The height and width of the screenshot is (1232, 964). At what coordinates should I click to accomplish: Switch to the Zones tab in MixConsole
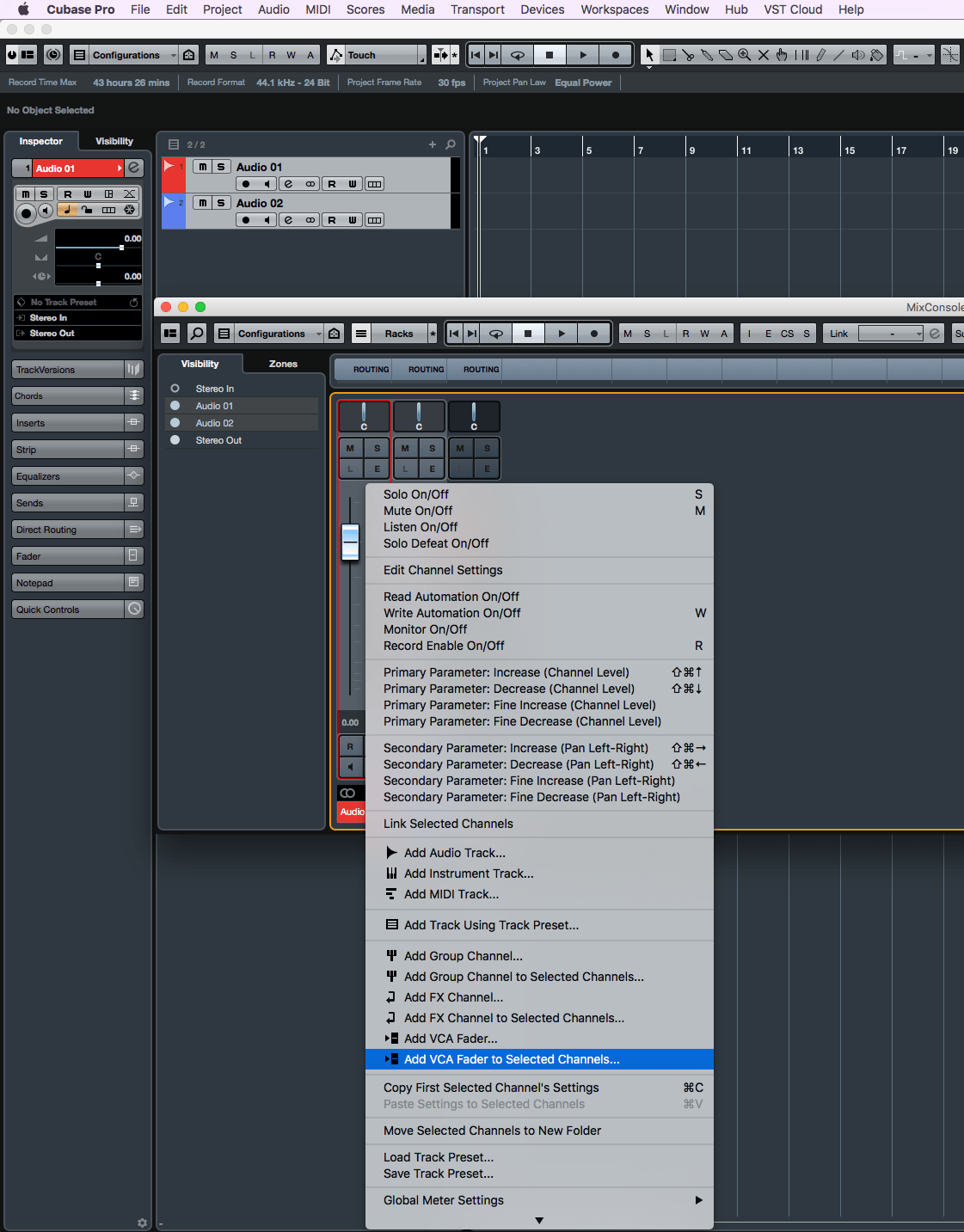pos(283,364)
